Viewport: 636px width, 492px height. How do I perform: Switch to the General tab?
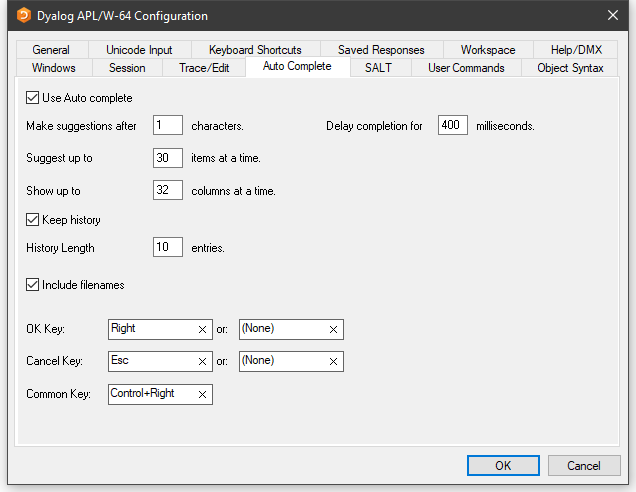coord(51,50)
